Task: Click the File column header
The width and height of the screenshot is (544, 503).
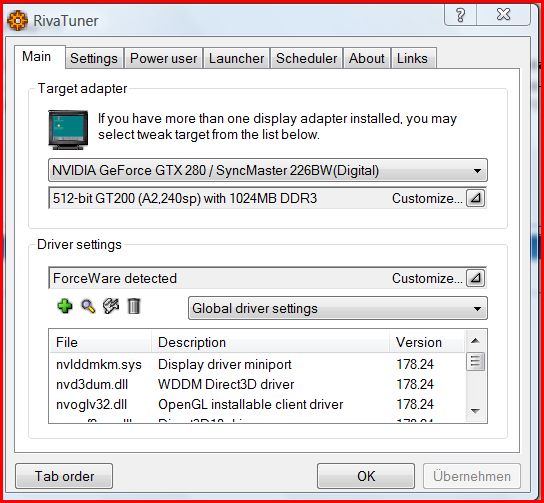Action: pyautogui.click(x=100, y=342)
